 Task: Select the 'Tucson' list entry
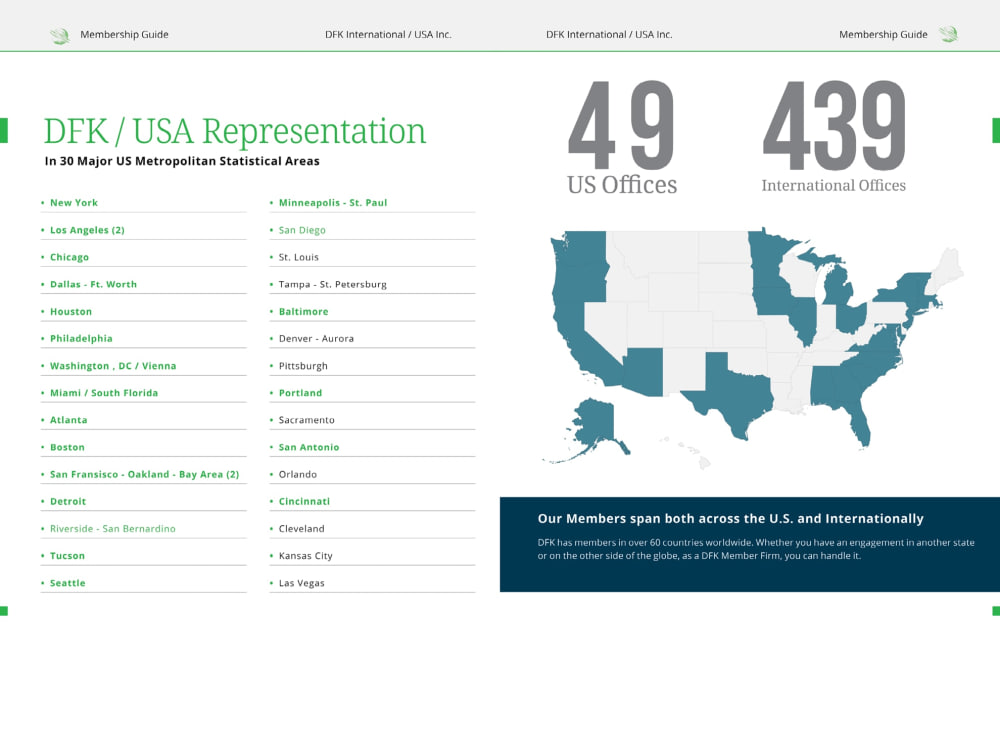(x=67, y=556)
